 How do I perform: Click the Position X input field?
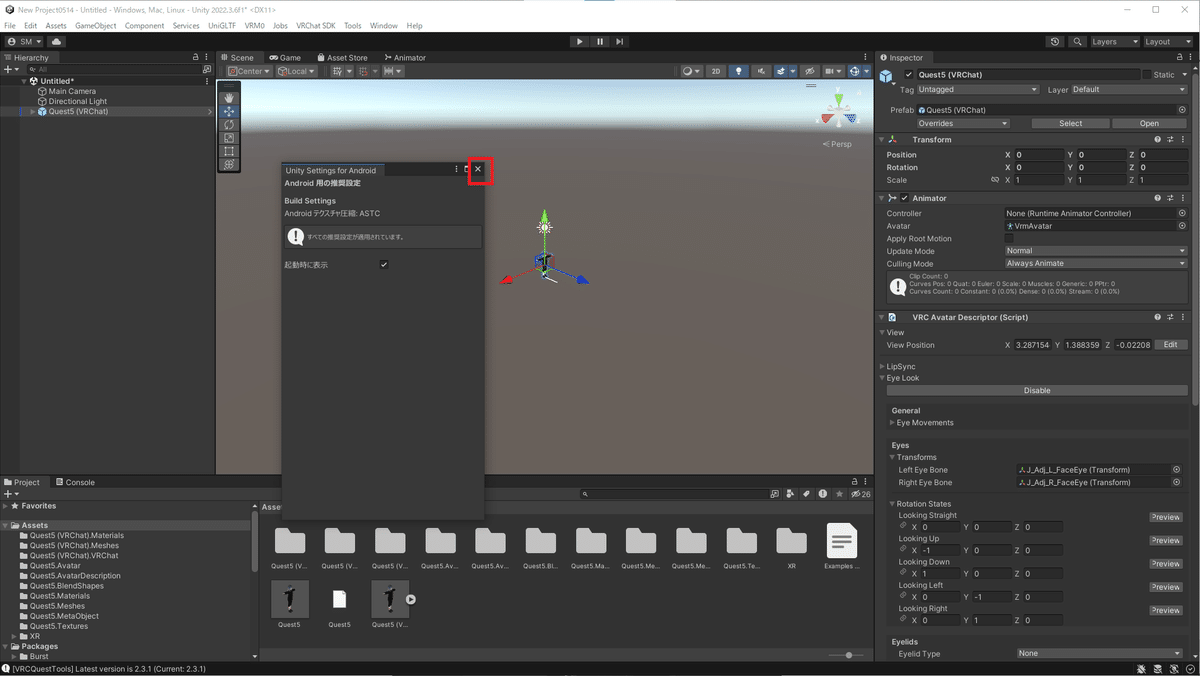pyautogui.click(x=1040, y=155)
